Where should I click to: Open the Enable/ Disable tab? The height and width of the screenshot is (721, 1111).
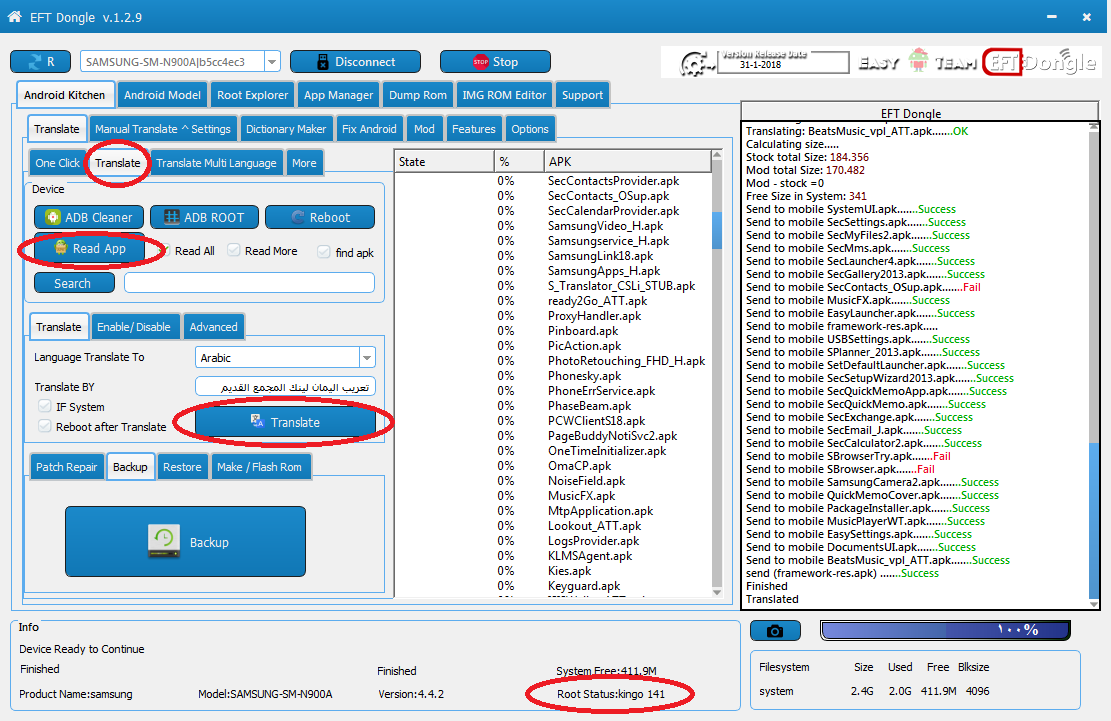pos(134,327)
